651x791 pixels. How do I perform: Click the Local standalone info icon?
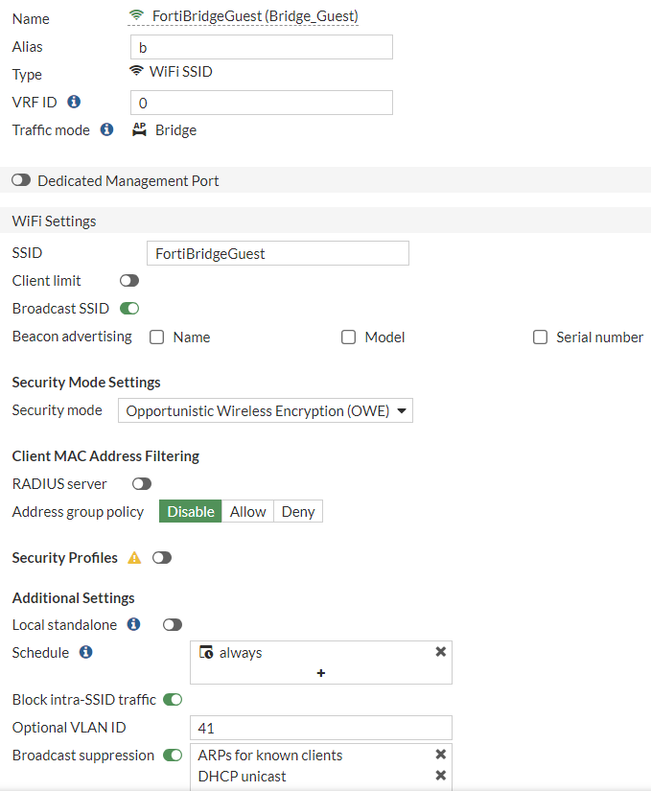[x=134, y=624]
